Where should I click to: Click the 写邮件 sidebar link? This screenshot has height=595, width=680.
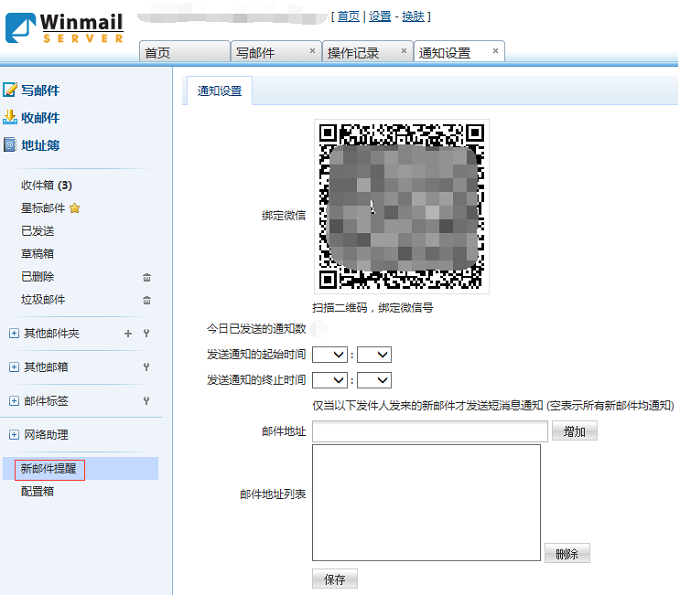coord(40,90)
